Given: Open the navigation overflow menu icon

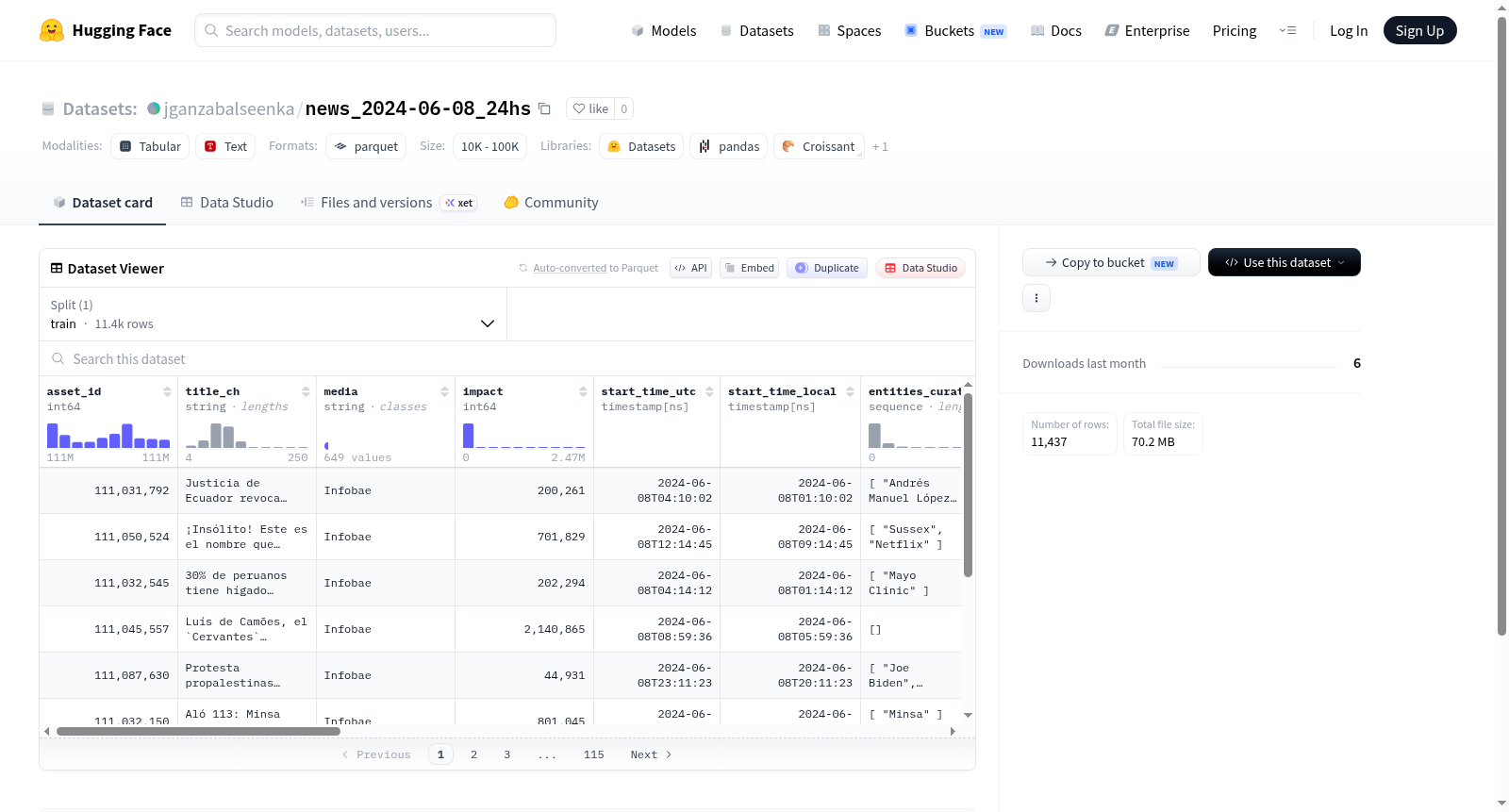Looking at the screenshot, I should 1287,30.
